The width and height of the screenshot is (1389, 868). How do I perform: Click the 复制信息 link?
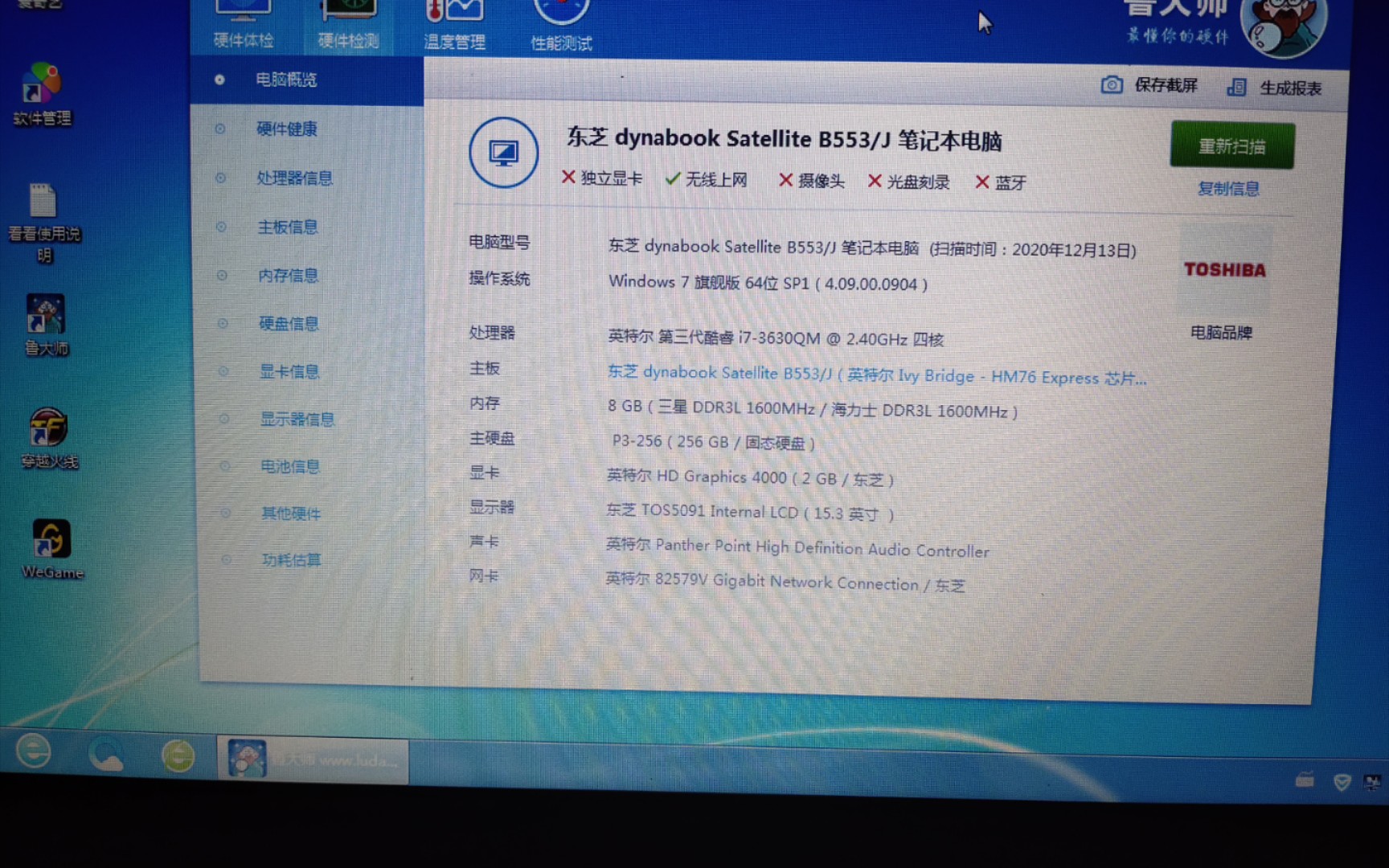coord(1228,189)
